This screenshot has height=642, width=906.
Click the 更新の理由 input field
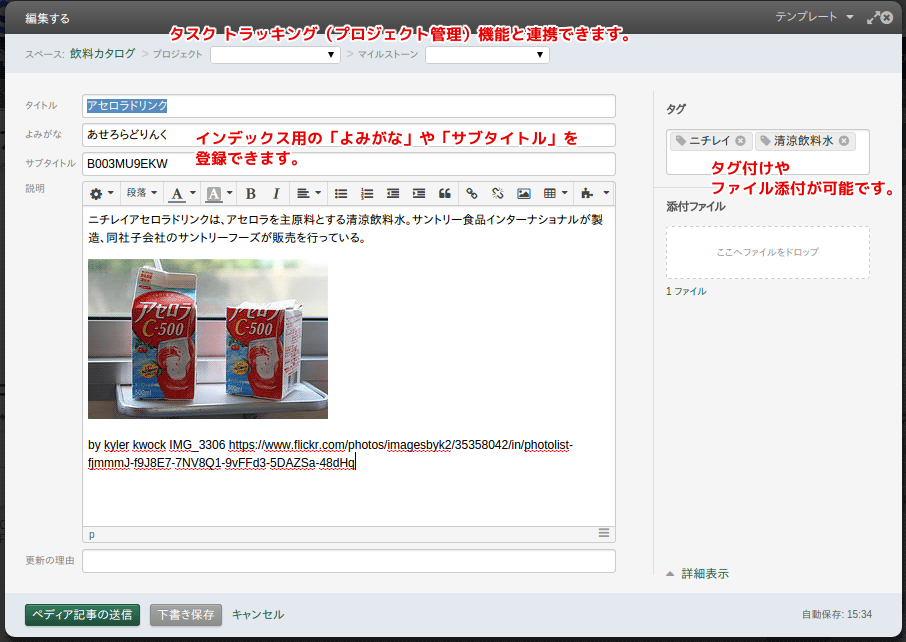(x=348, y=561)
